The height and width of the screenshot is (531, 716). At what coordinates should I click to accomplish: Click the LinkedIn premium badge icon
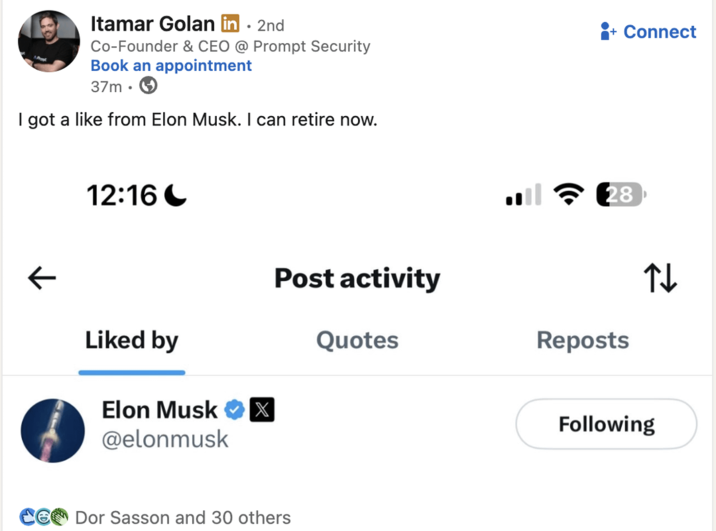pos(230,24)
